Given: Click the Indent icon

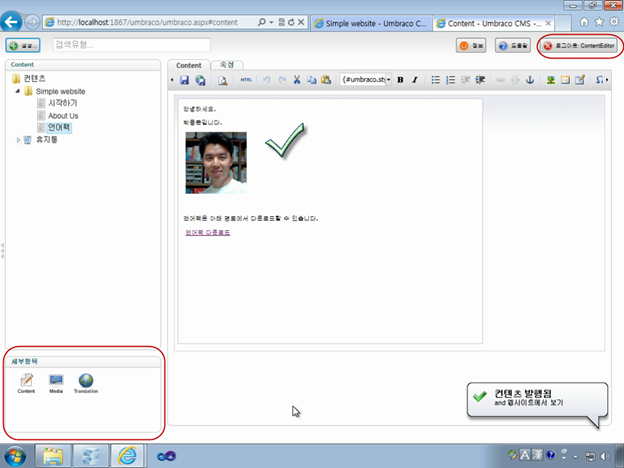Looking at the screenshot, I should pyautogui.click(x=480, y=80).
